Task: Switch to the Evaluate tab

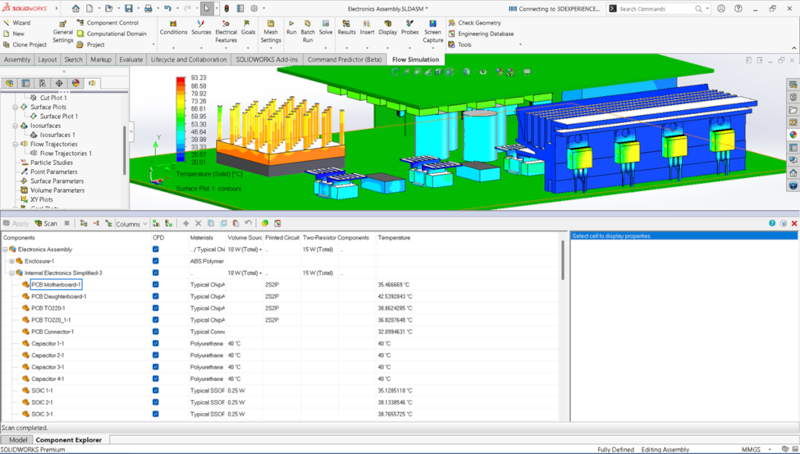Action: (x=130, y=59)
